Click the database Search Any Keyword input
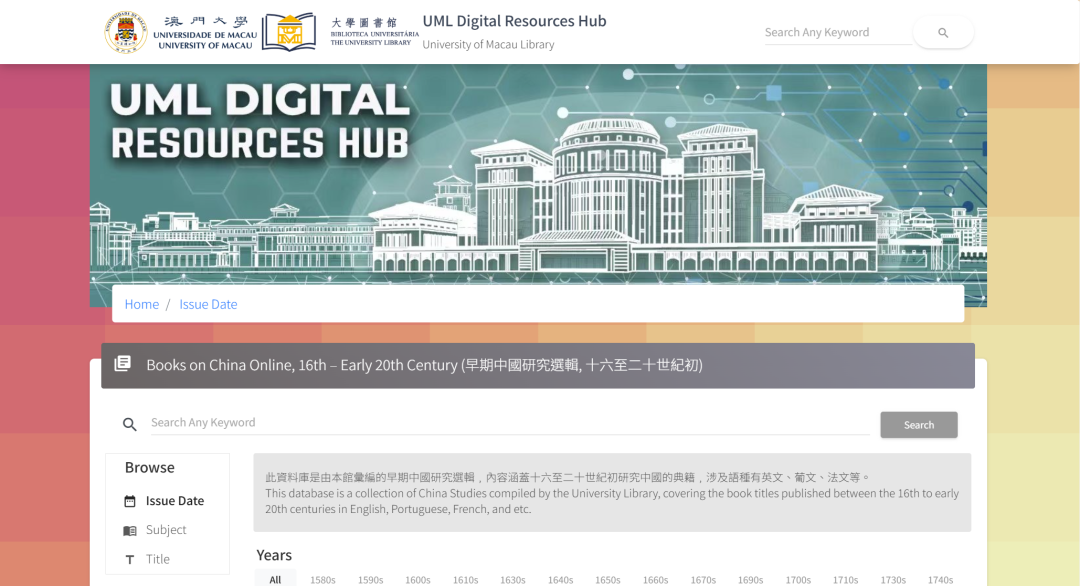 pyautogui.click(x=508, y=423)
